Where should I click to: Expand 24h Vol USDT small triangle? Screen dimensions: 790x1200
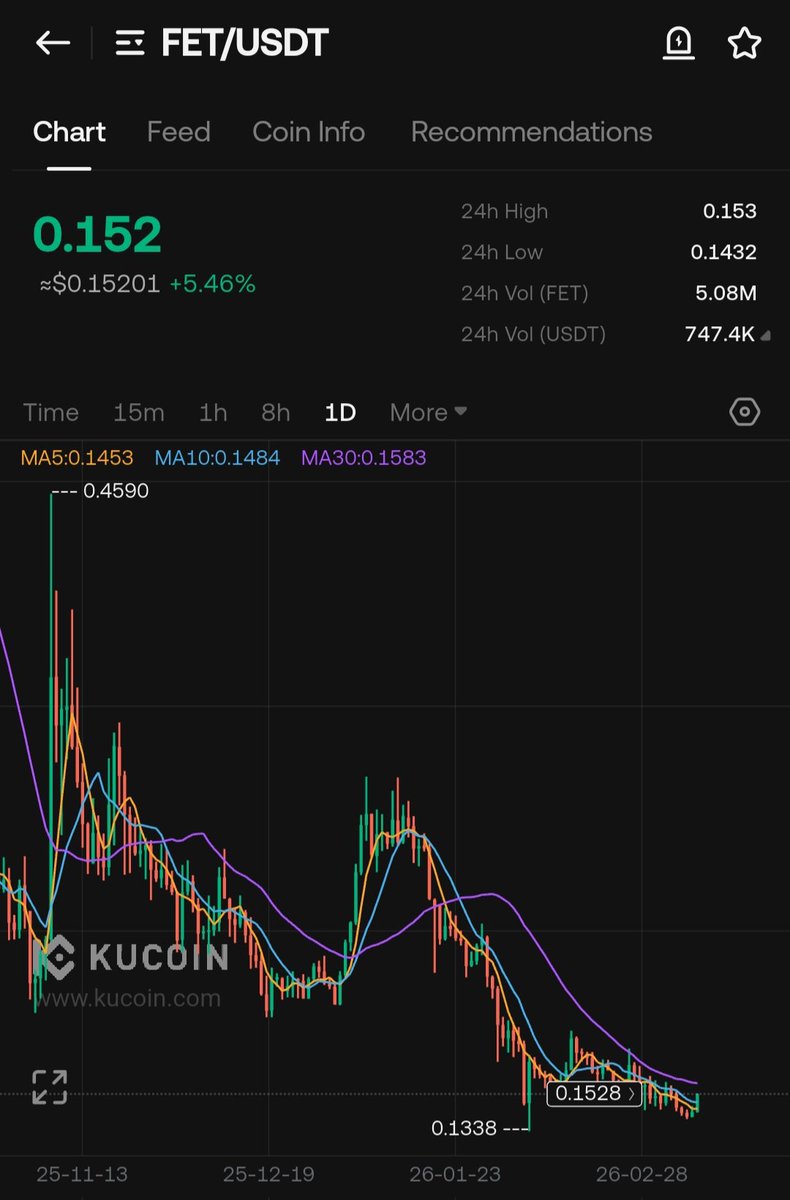pos(765,336)
